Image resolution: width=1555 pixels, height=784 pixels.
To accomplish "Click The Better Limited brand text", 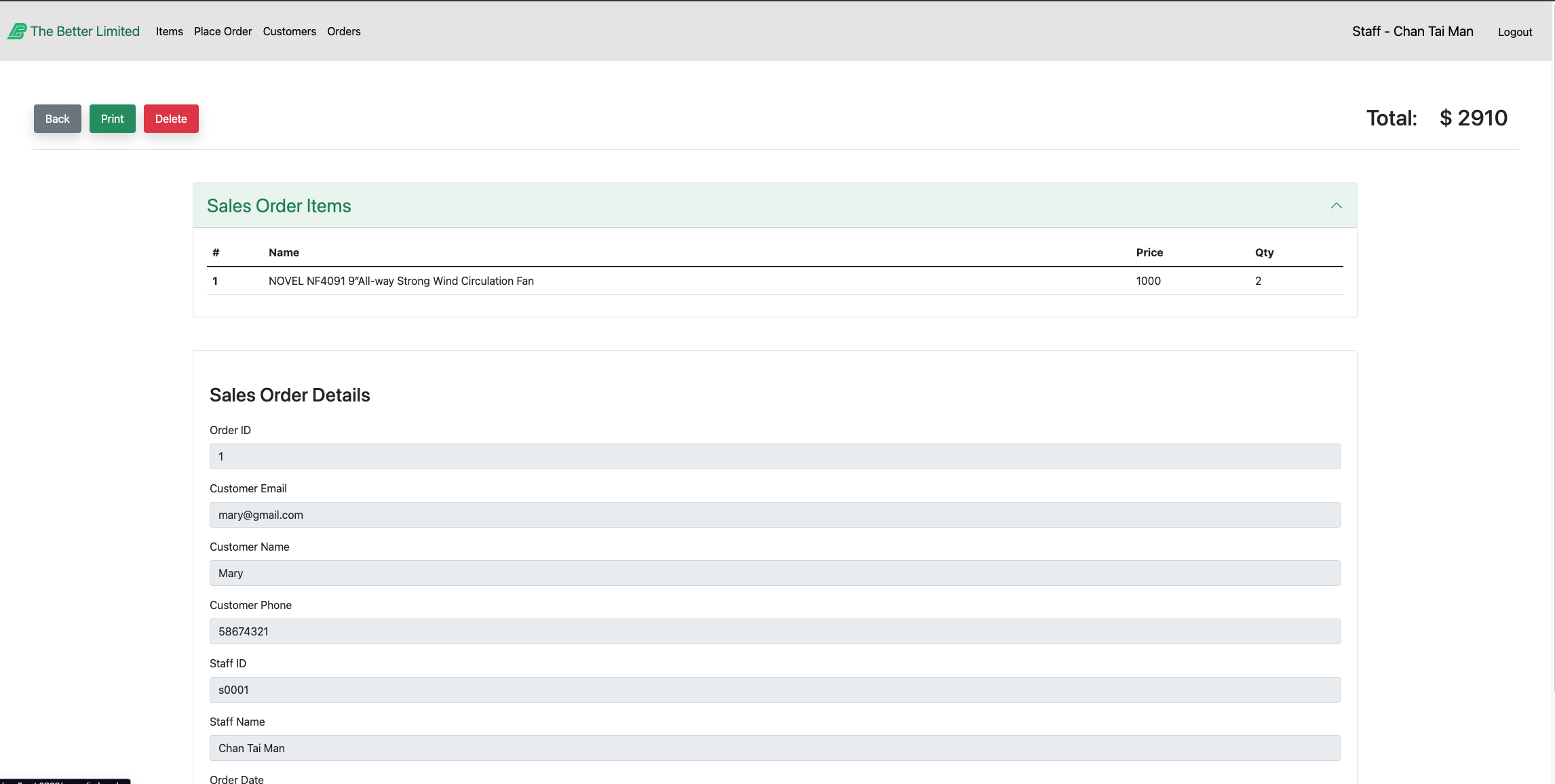I will [x=85, y=31].
